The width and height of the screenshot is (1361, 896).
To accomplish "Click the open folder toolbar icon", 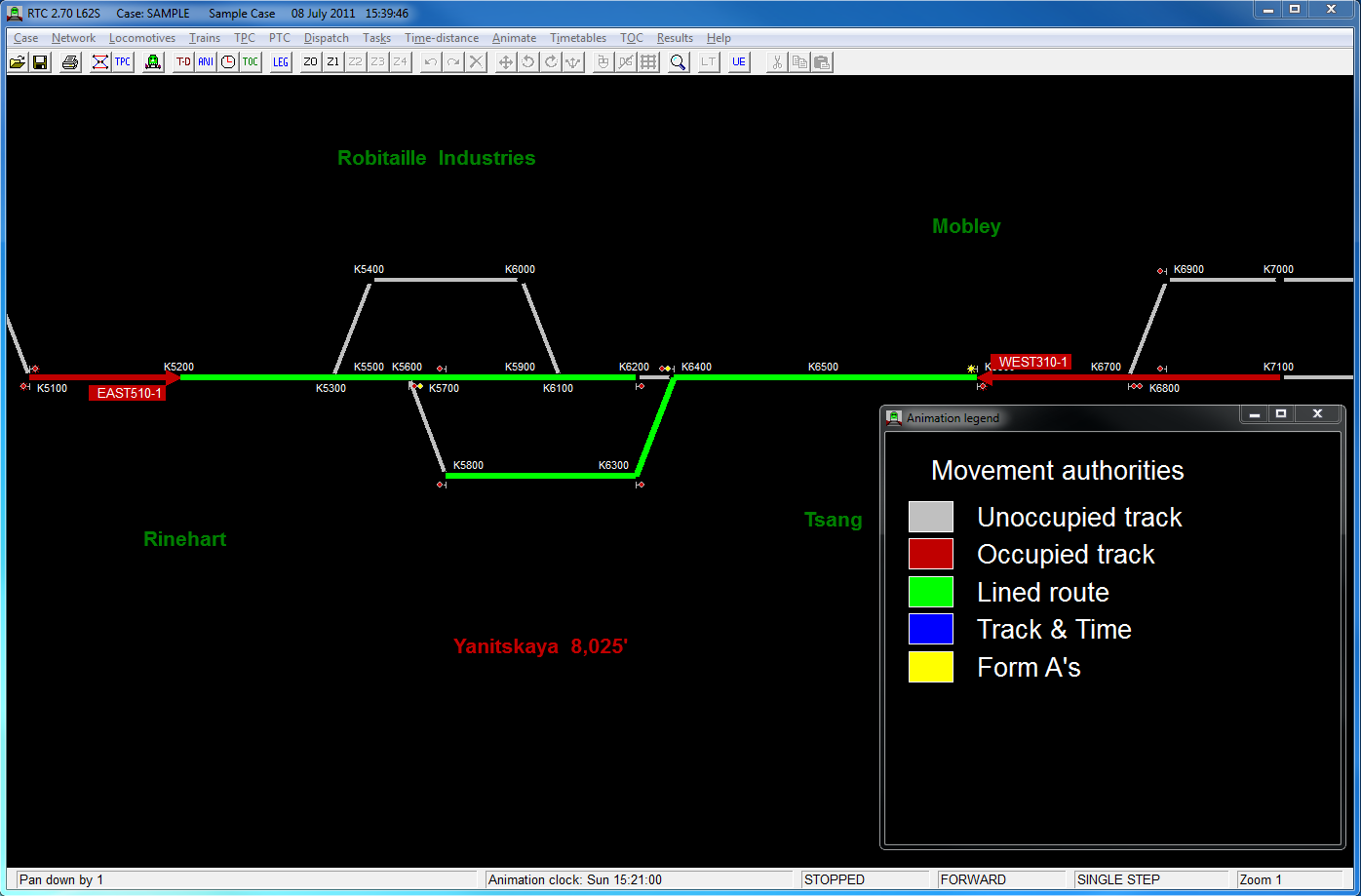I will click(x=18, y=62).
